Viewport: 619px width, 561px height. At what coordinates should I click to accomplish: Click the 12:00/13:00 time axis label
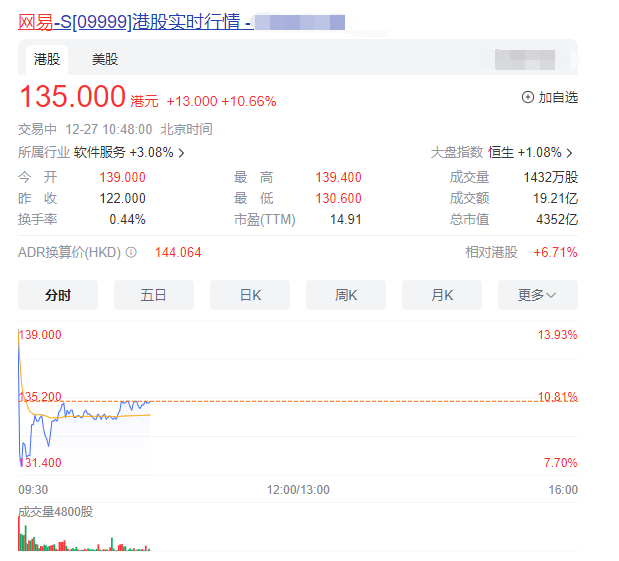(298, 490)
